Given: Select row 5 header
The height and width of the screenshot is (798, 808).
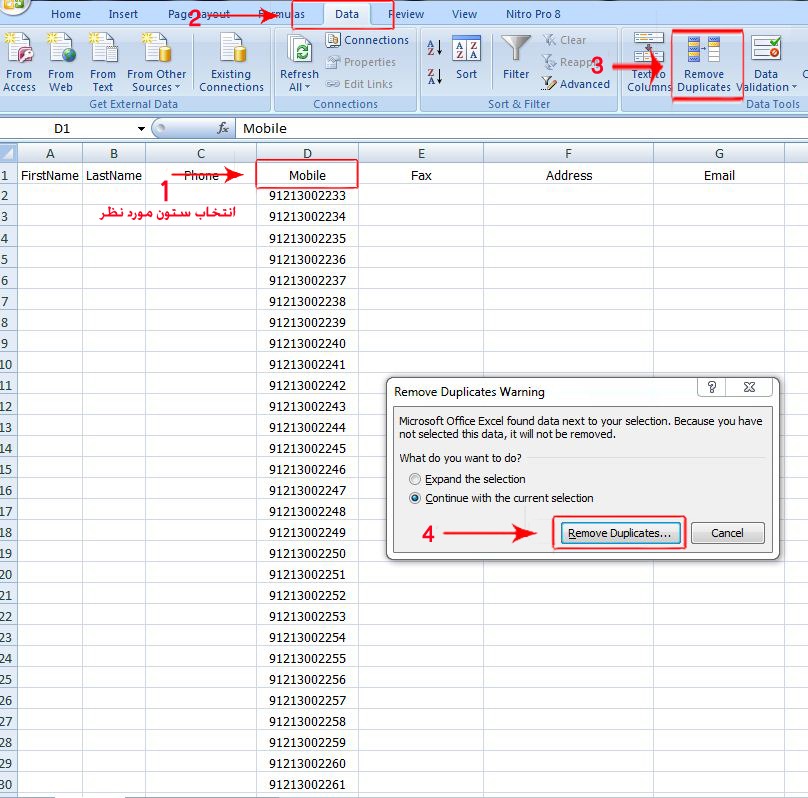Looking at the screenshot, I should click(x=8, y=259).
